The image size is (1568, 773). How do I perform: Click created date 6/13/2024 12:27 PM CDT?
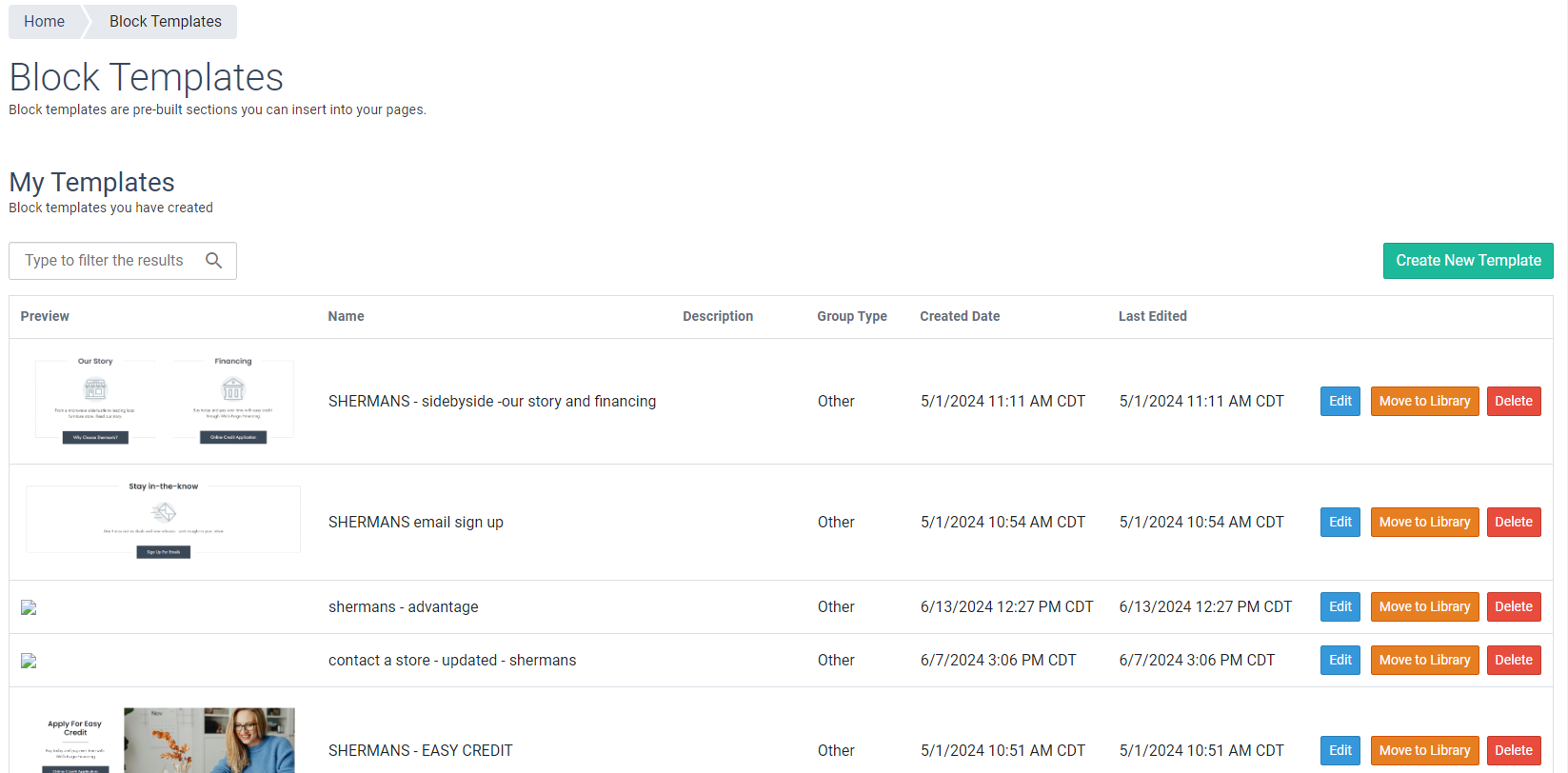[1006, 606]
